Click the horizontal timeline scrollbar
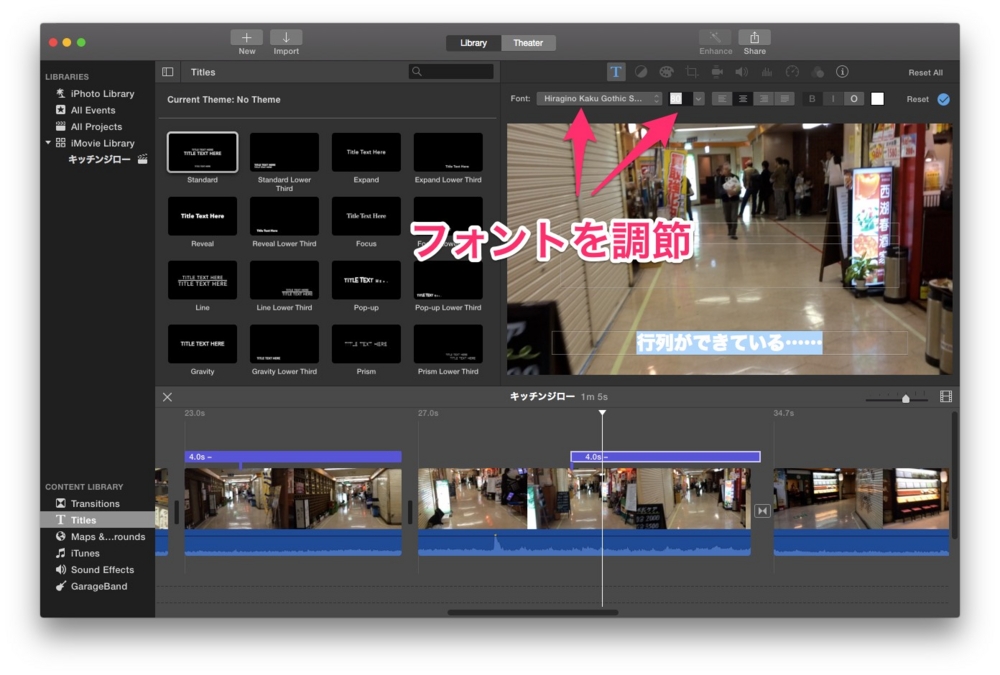The width and height of the screenshot is (1000, 675). tap(533, 612)
